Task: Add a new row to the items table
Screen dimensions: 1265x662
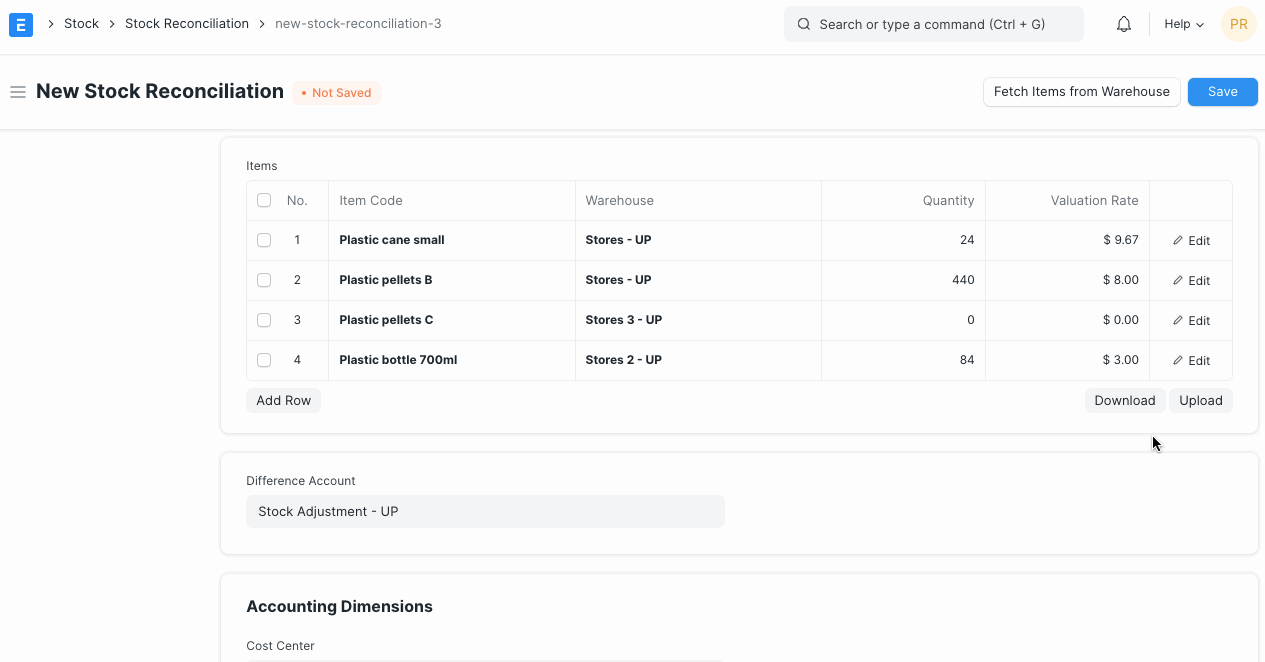Action: click(283, 400)
